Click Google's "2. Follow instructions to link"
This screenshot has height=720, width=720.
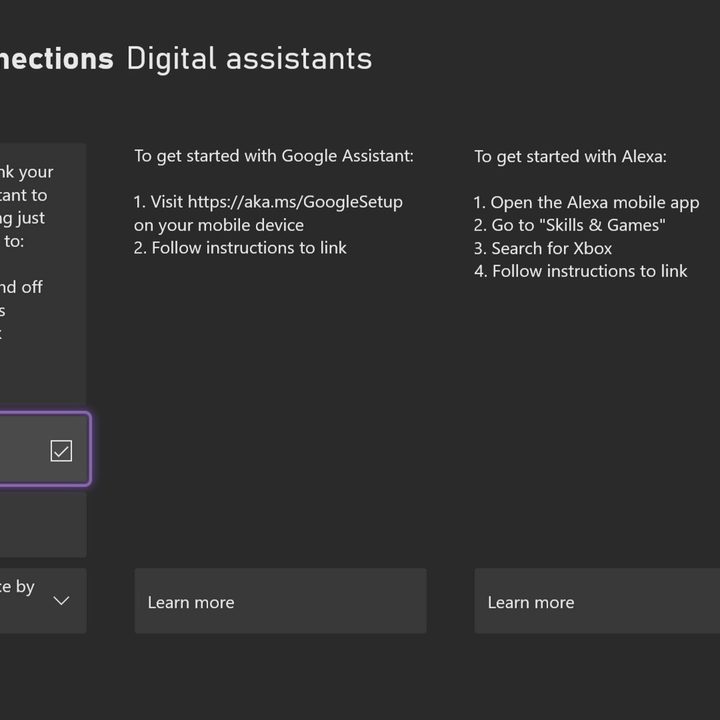240,248
